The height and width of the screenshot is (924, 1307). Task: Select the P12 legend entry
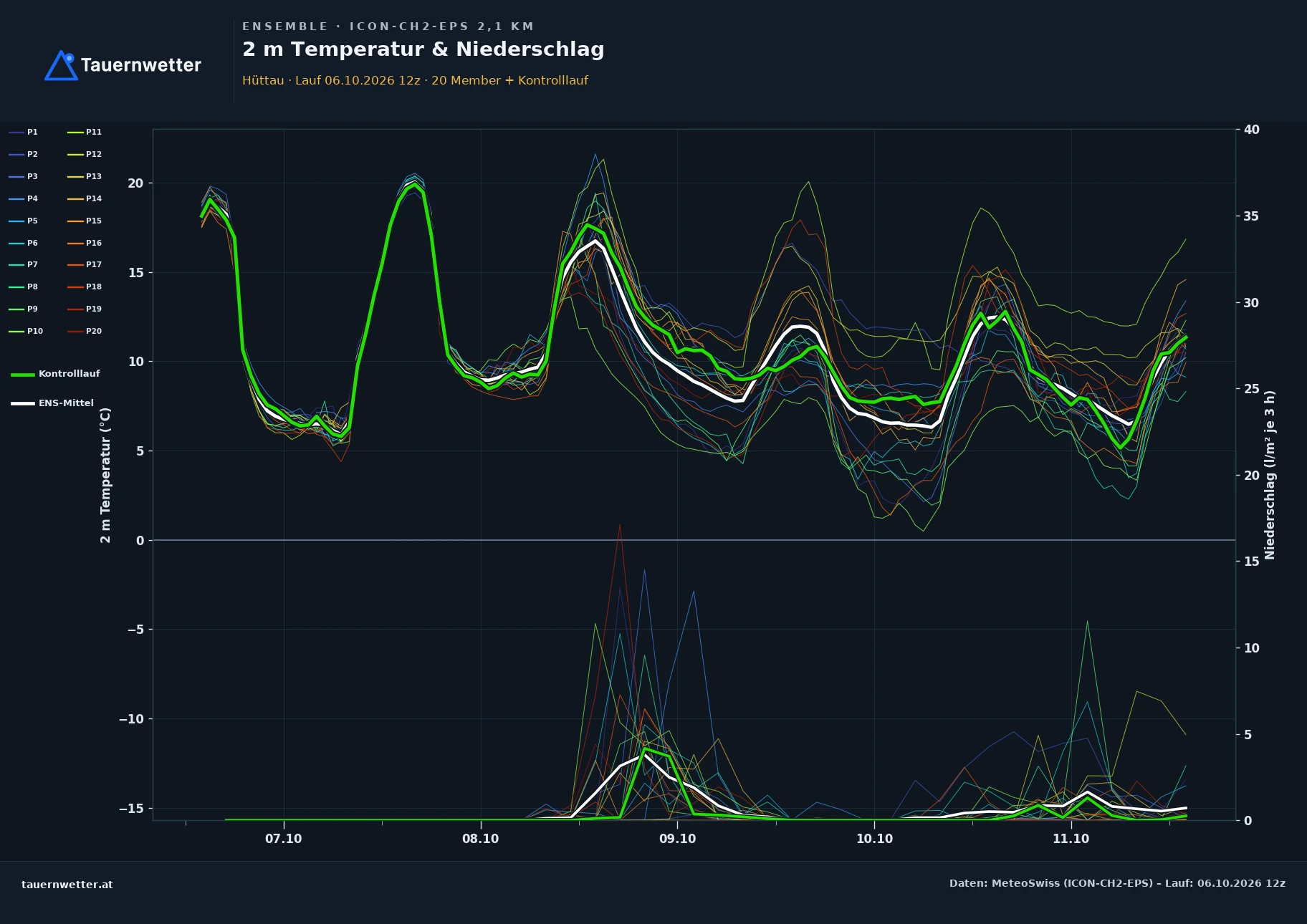85,154
